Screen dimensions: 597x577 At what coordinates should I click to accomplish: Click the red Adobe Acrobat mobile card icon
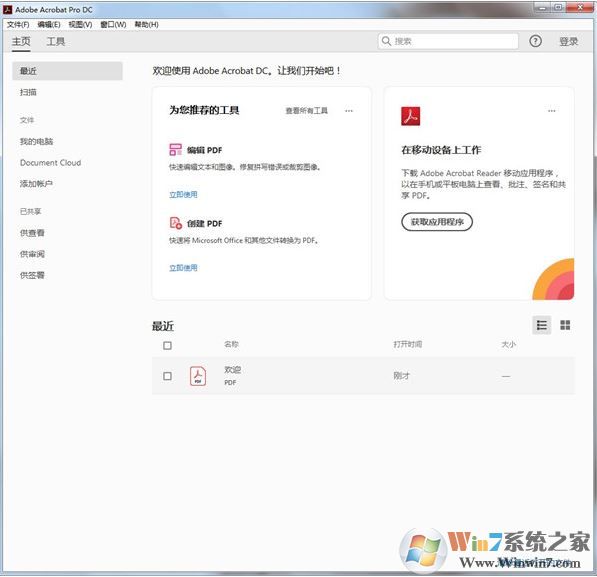tap(410, 116)
